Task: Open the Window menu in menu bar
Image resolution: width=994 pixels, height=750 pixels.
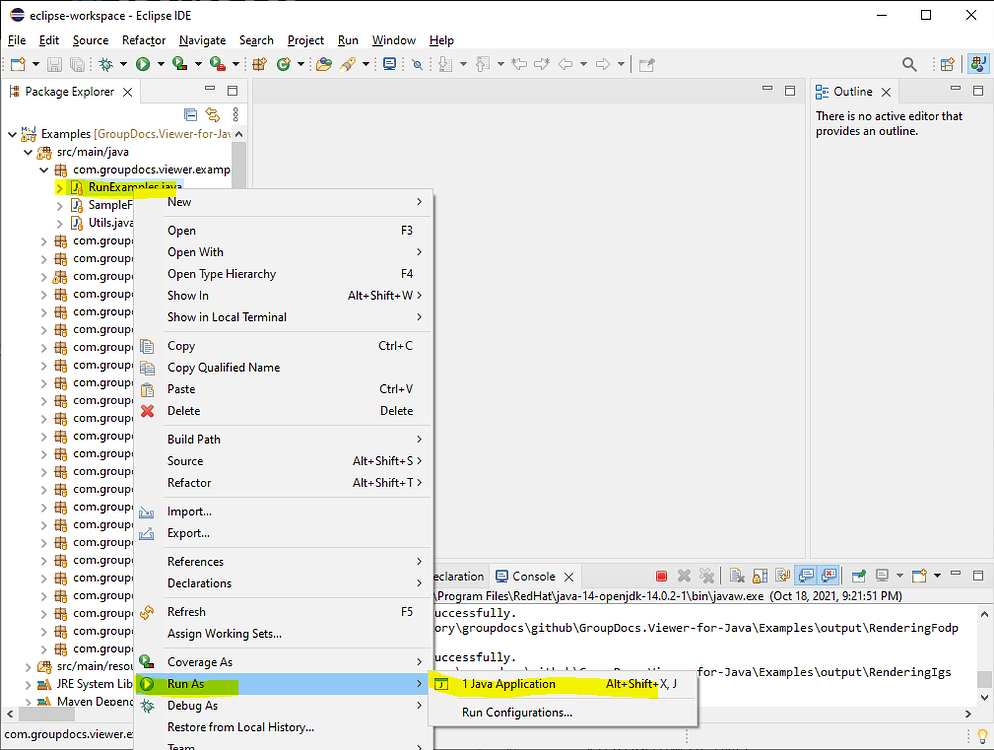Action: pyautogui.click(x=394, y=40)
